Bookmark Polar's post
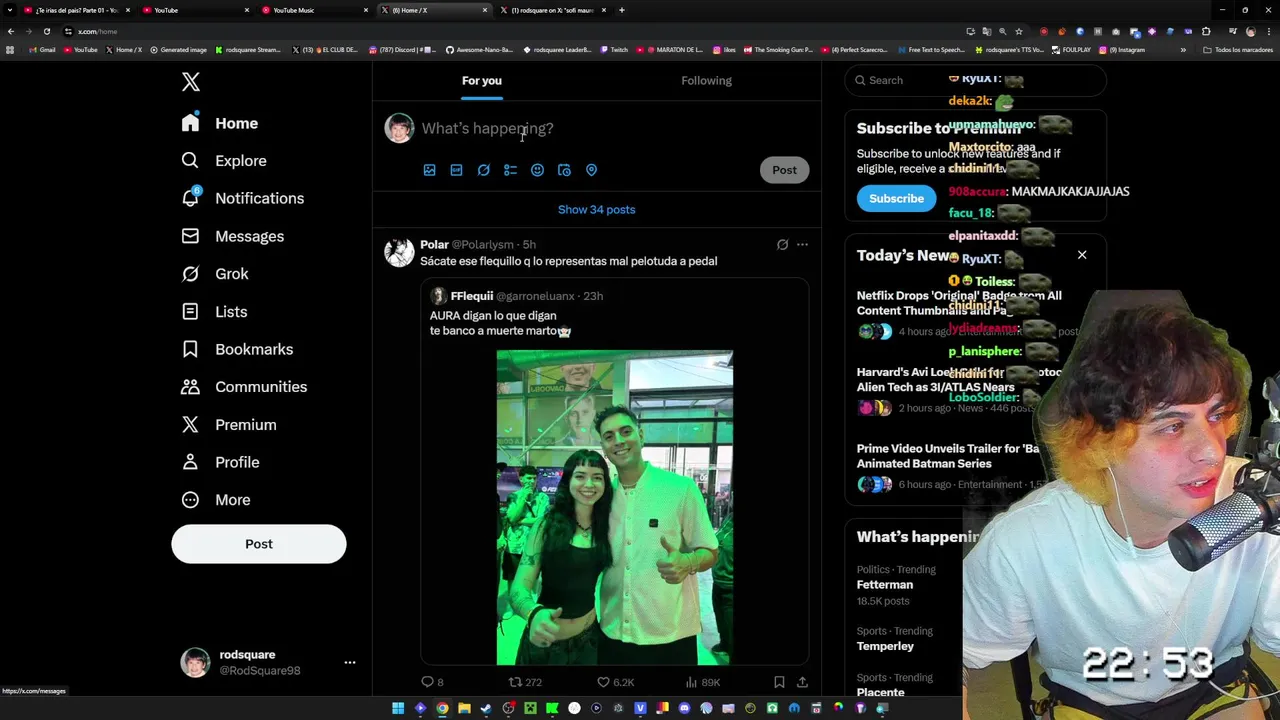The width and height of the screenshot is (1280, 720). [x=779, y=682]
